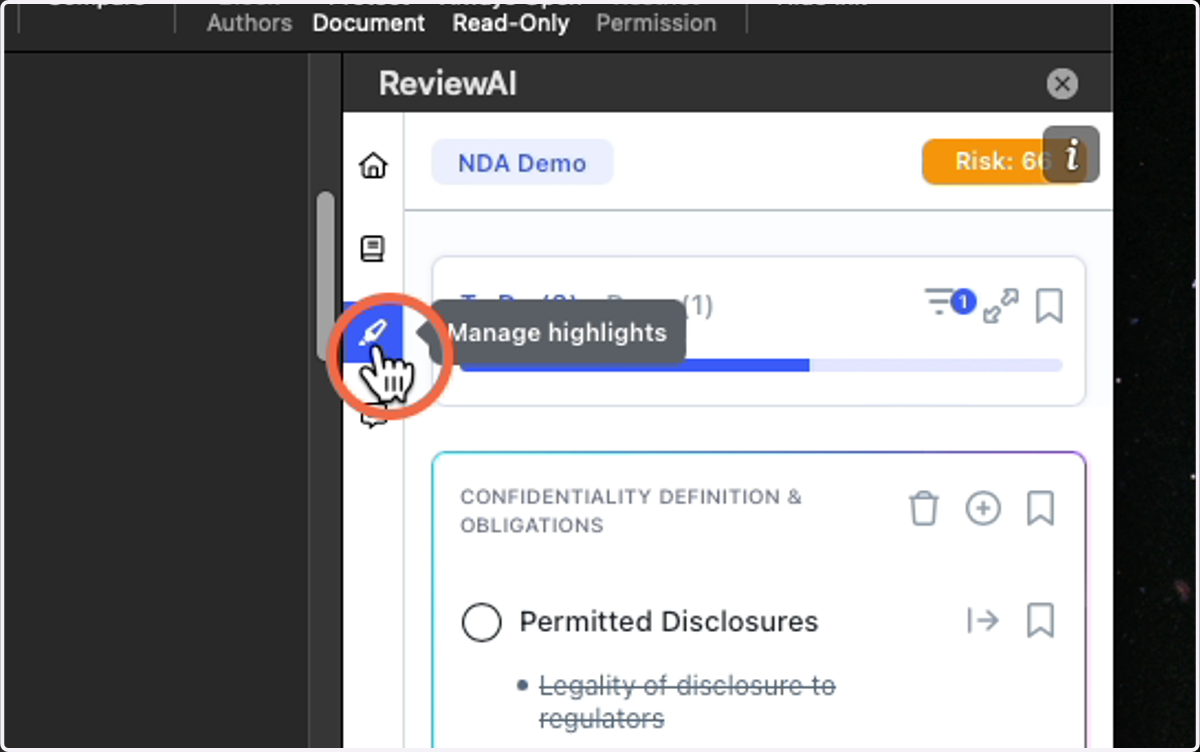The height and width of the screenshot is (752, 1200).
Task: Open the ReviewAI home icon
Action: click(x=373, y=165)
